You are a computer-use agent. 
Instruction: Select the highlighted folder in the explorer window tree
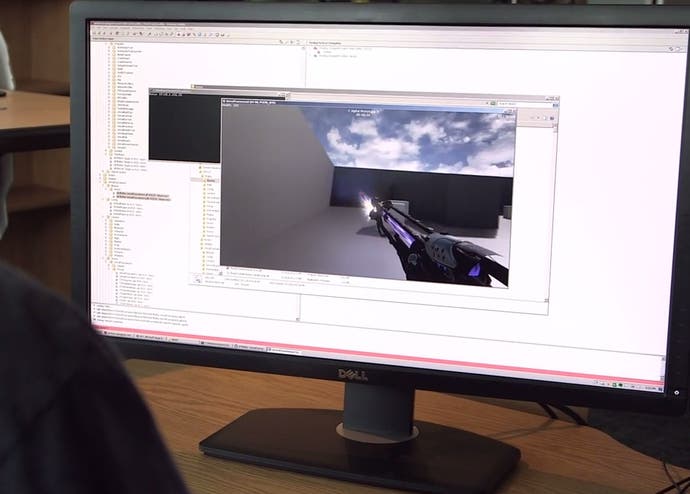pyautogui.click(x=210, y=180)
